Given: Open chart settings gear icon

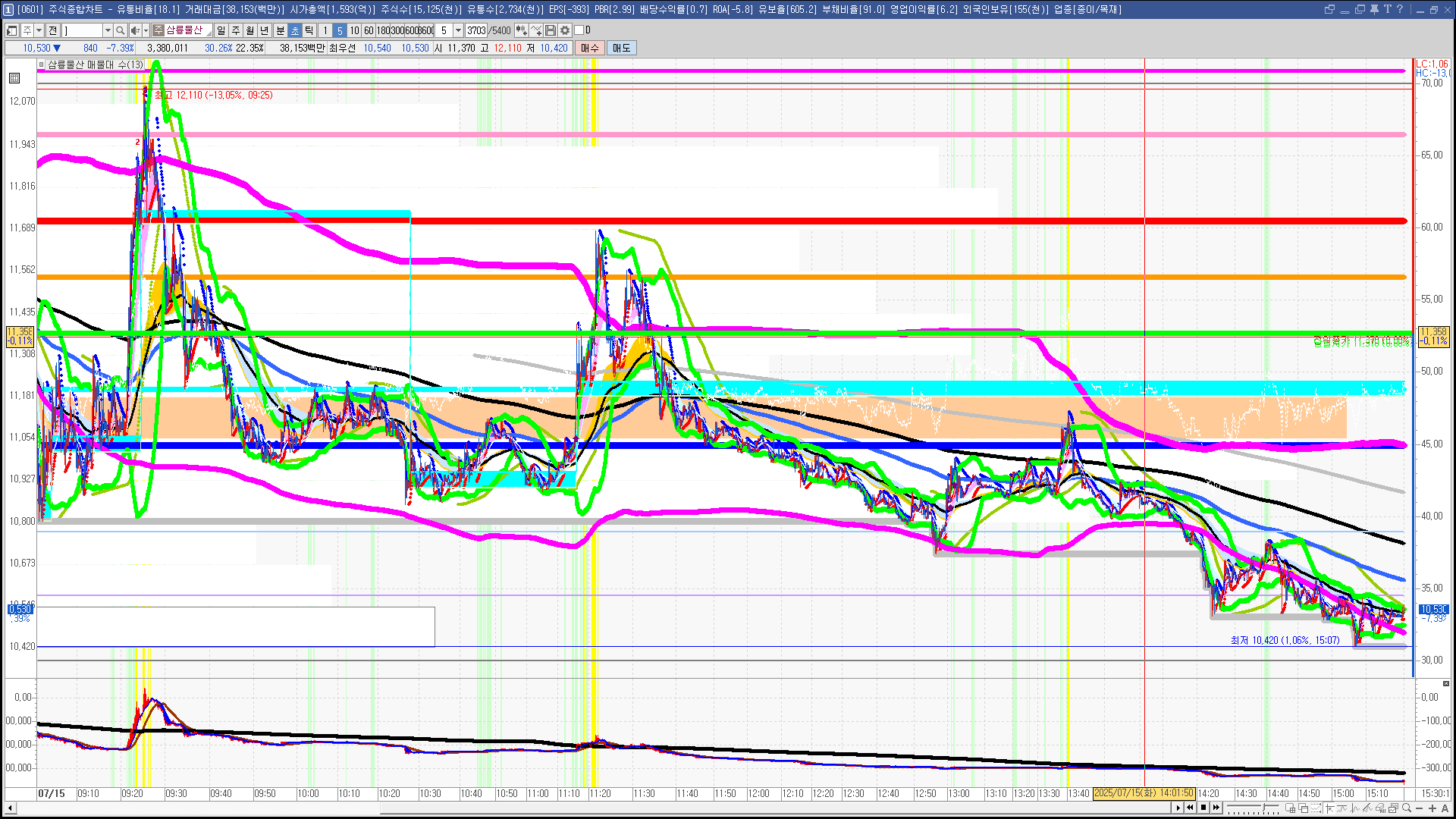Looking at the screenshot, I should click(x=565, y=30).
